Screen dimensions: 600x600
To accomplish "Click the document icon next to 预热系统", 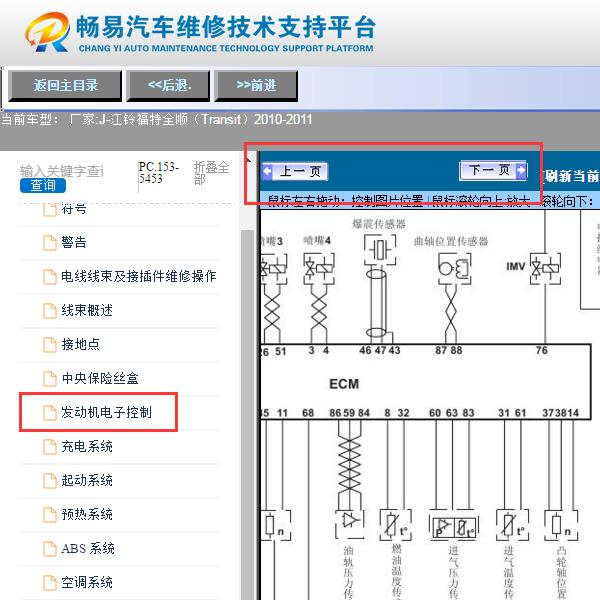I will 50,515.
